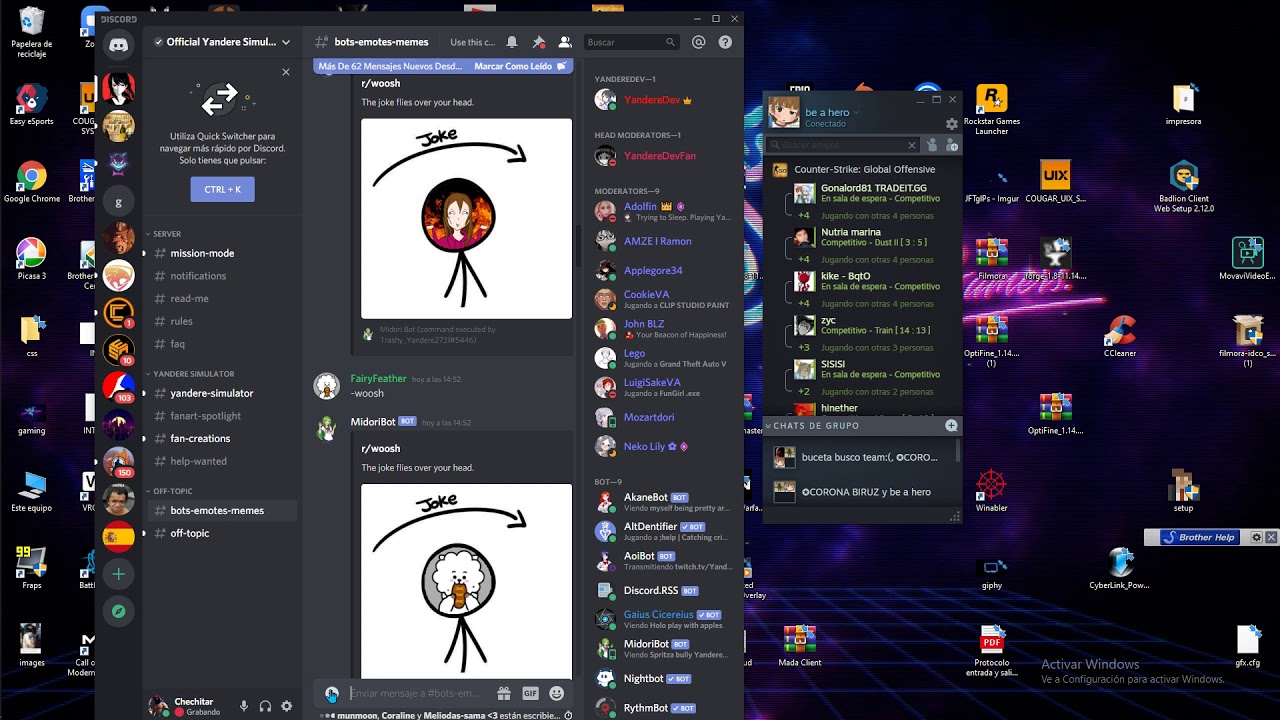This screenshot has height=720, width=1280.
Task: Click the Spain flag server icon
Action: (118, 537)
